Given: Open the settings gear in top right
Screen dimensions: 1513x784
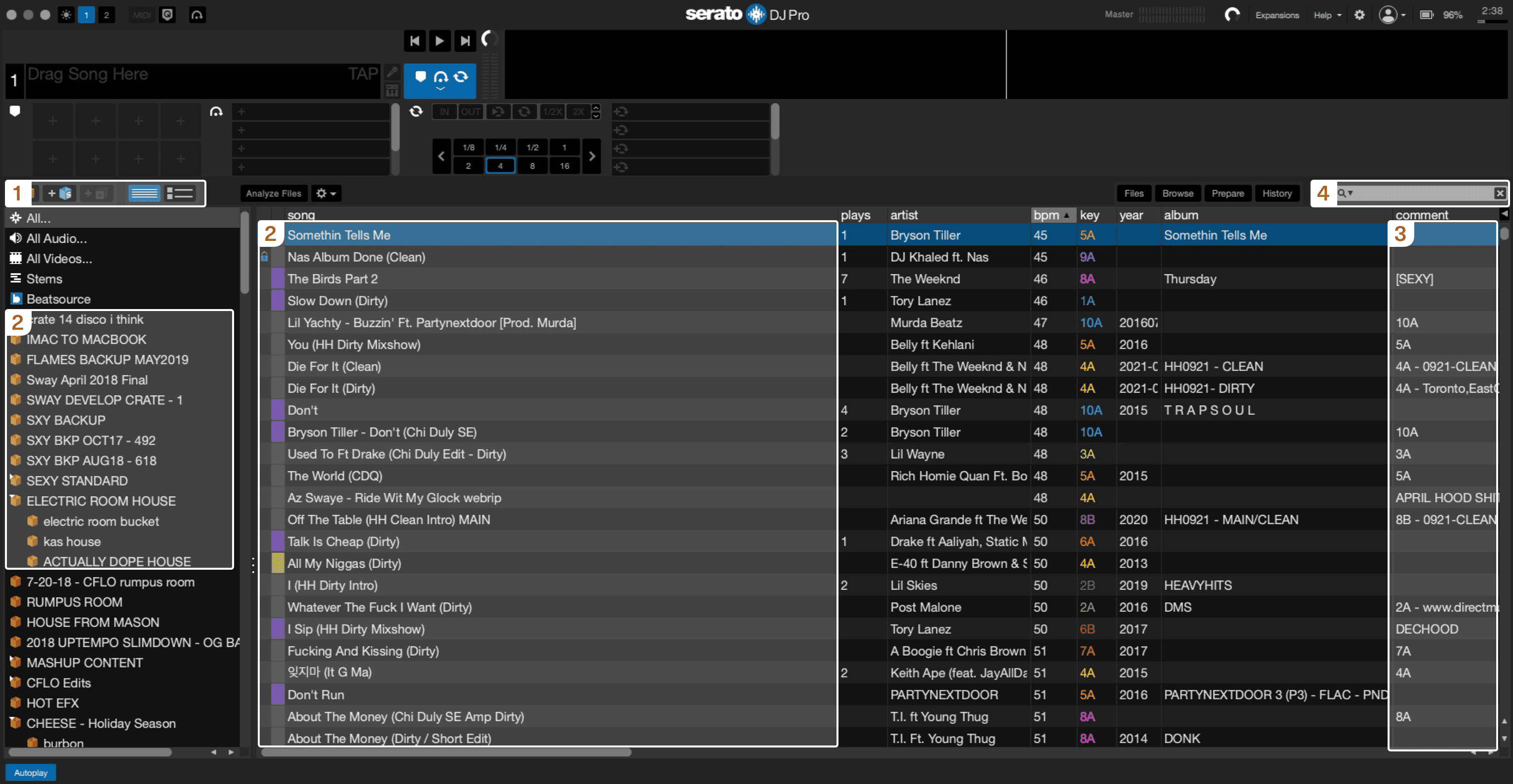Looking at the screenshot, I should pos(1359,15).
